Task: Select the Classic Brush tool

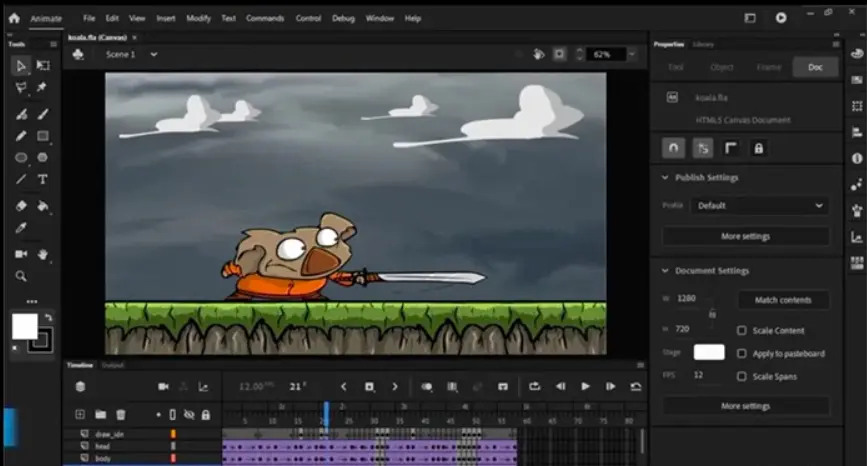Action: (43, 114)
